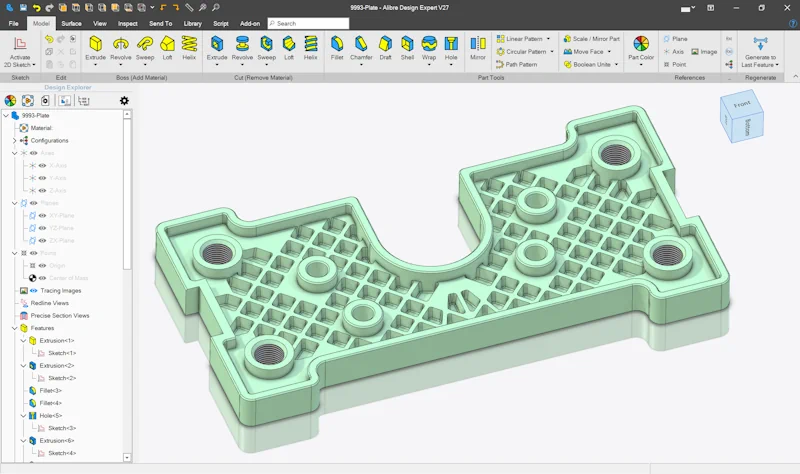Screen dimensions: 800x474
Task: Expand the Configurations node
Action: click(x=14, y=140)
